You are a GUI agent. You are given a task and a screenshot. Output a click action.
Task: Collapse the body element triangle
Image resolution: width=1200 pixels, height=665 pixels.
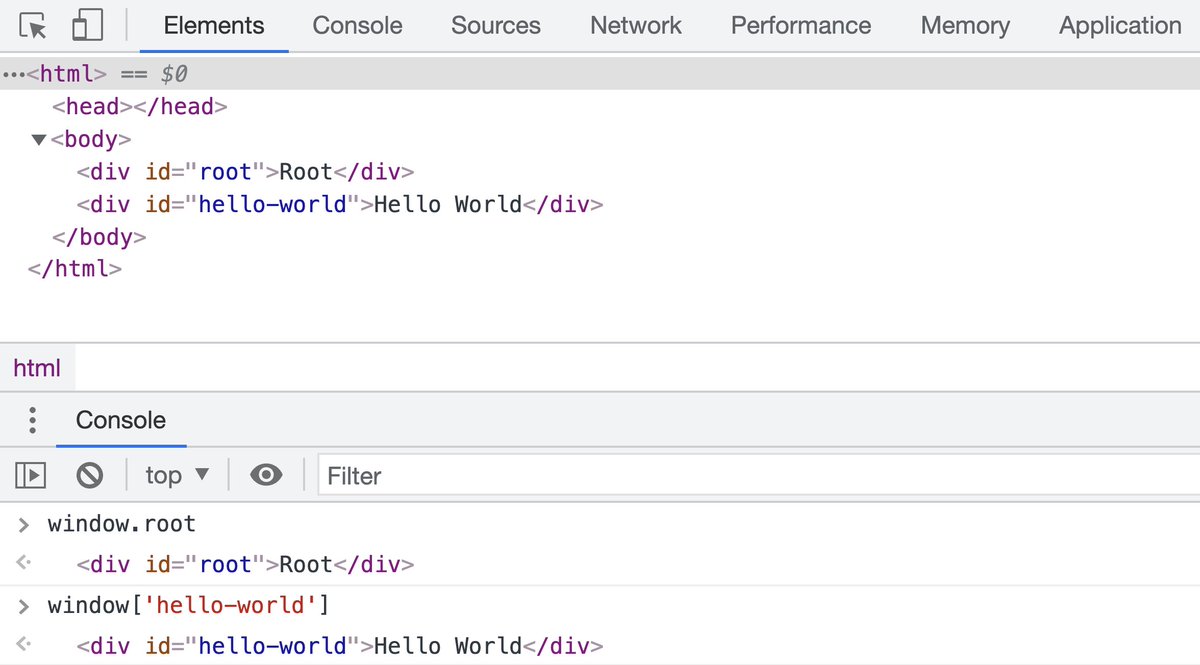coord(39,140)
